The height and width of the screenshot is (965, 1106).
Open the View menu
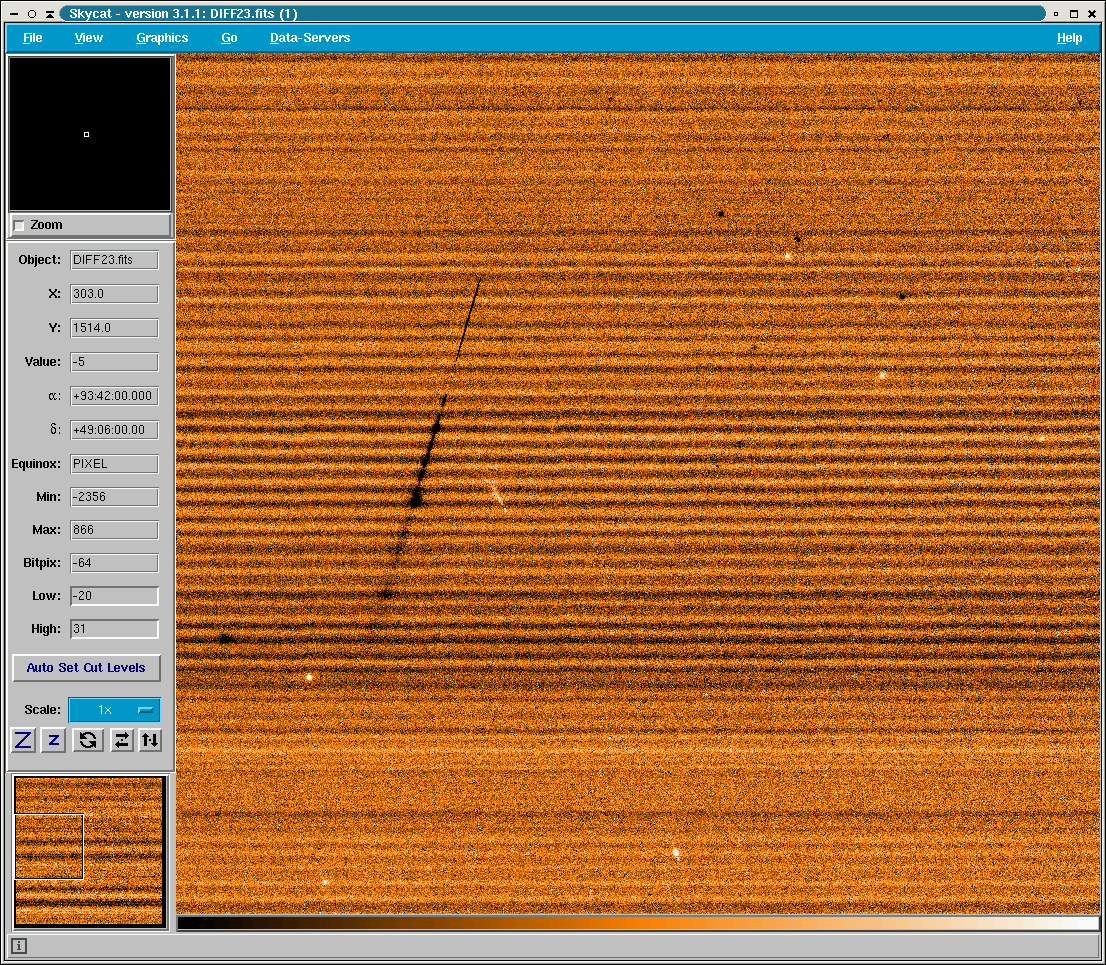(89, 38)
